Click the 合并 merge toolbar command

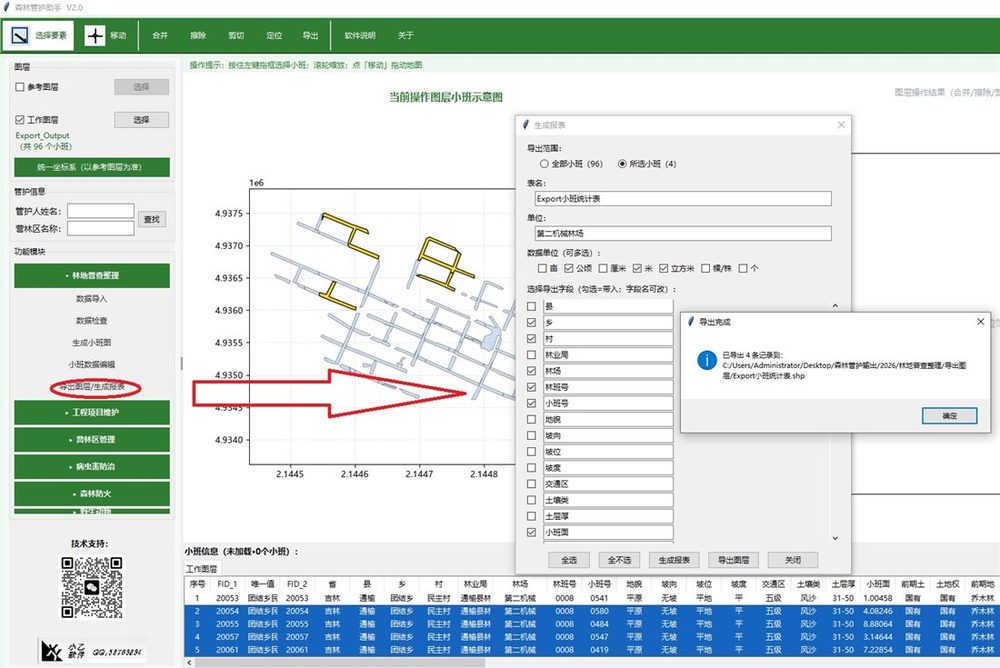tap(160, 35)
